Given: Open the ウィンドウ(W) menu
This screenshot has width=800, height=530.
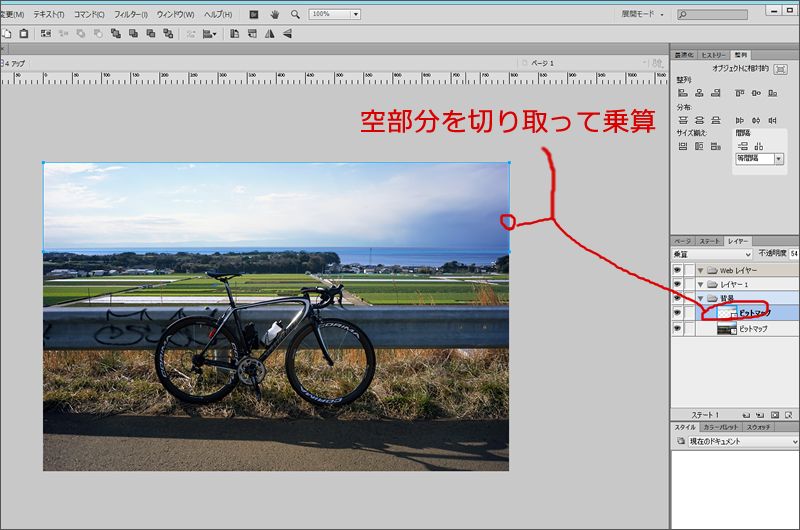Looking at the screenshot, I should coord(176,14).
